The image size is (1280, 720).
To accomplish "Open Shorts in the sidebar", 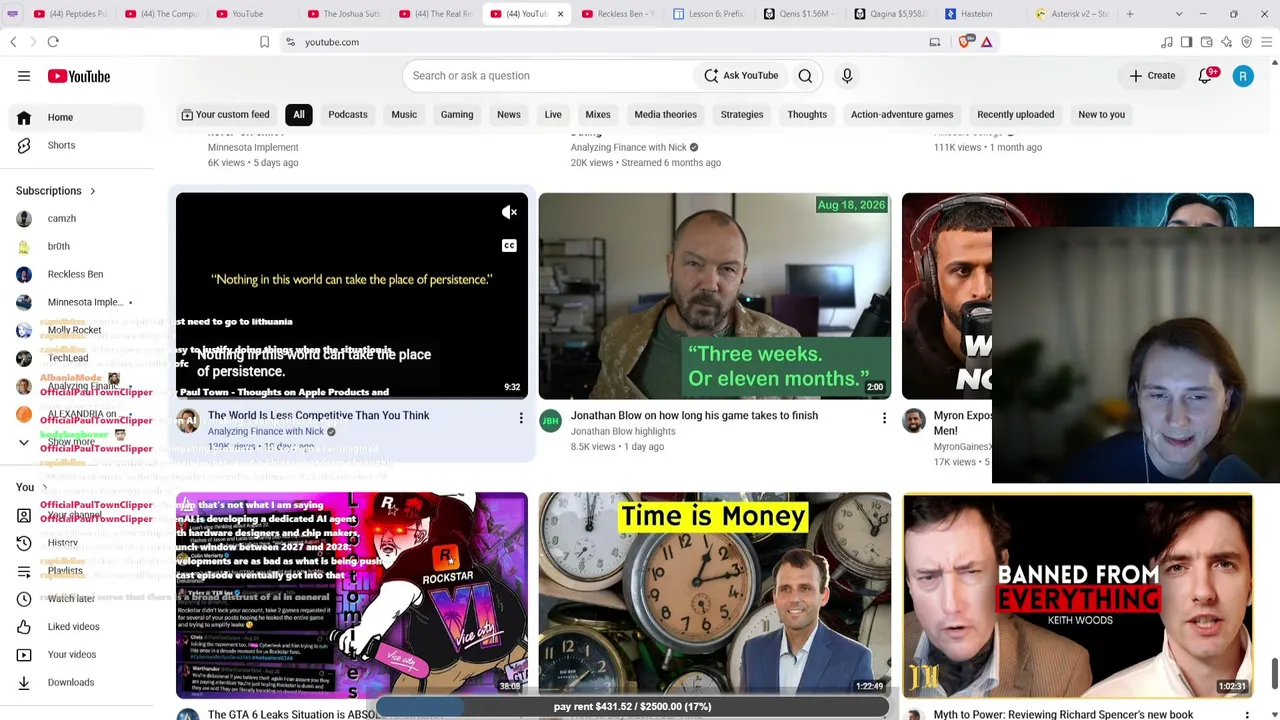I will 76,145.
